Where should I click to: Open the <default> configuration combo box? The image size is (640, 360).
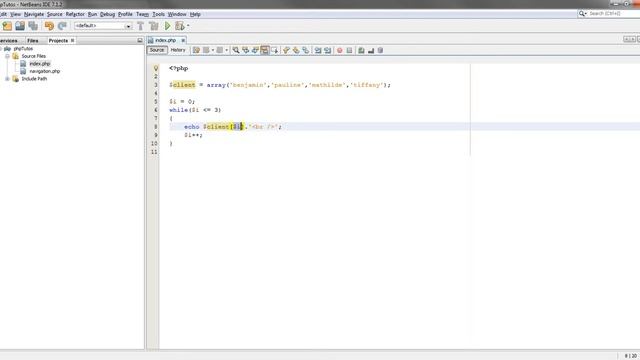(103, 26)
